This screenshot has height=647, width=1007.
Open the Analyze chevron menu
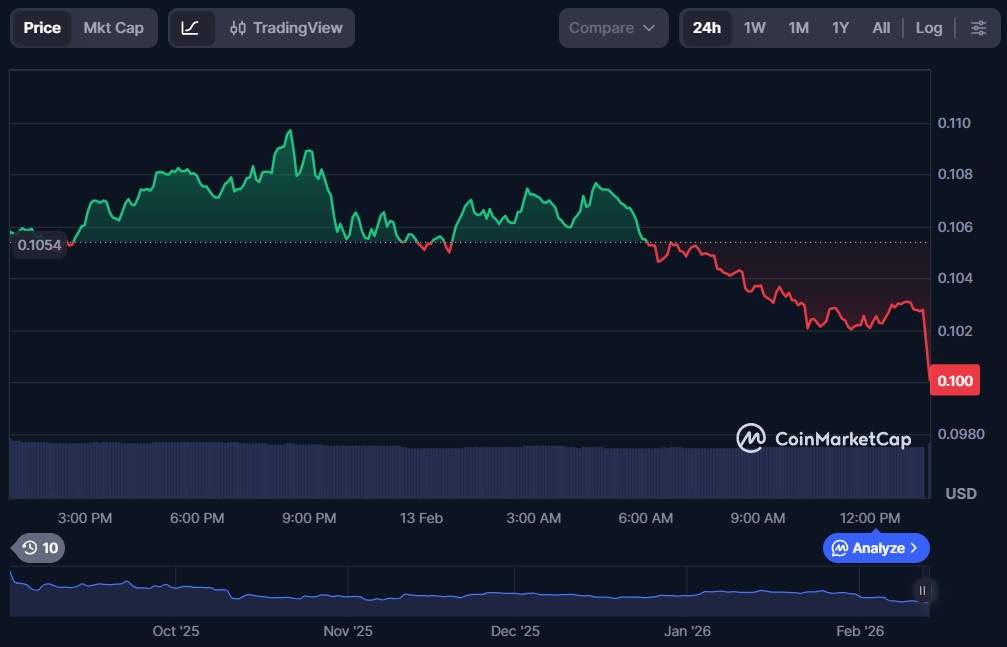[876, 548]
